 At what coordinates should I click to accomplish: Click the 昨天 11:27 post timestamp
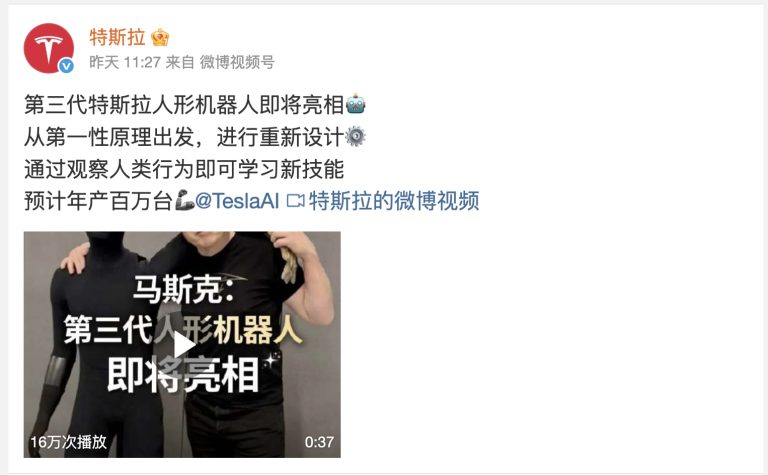coord(125,62)
